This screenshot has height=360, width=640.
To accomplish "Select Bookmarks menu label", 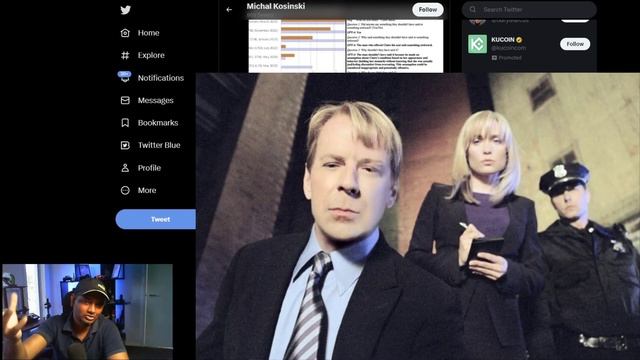I will 158,122.
